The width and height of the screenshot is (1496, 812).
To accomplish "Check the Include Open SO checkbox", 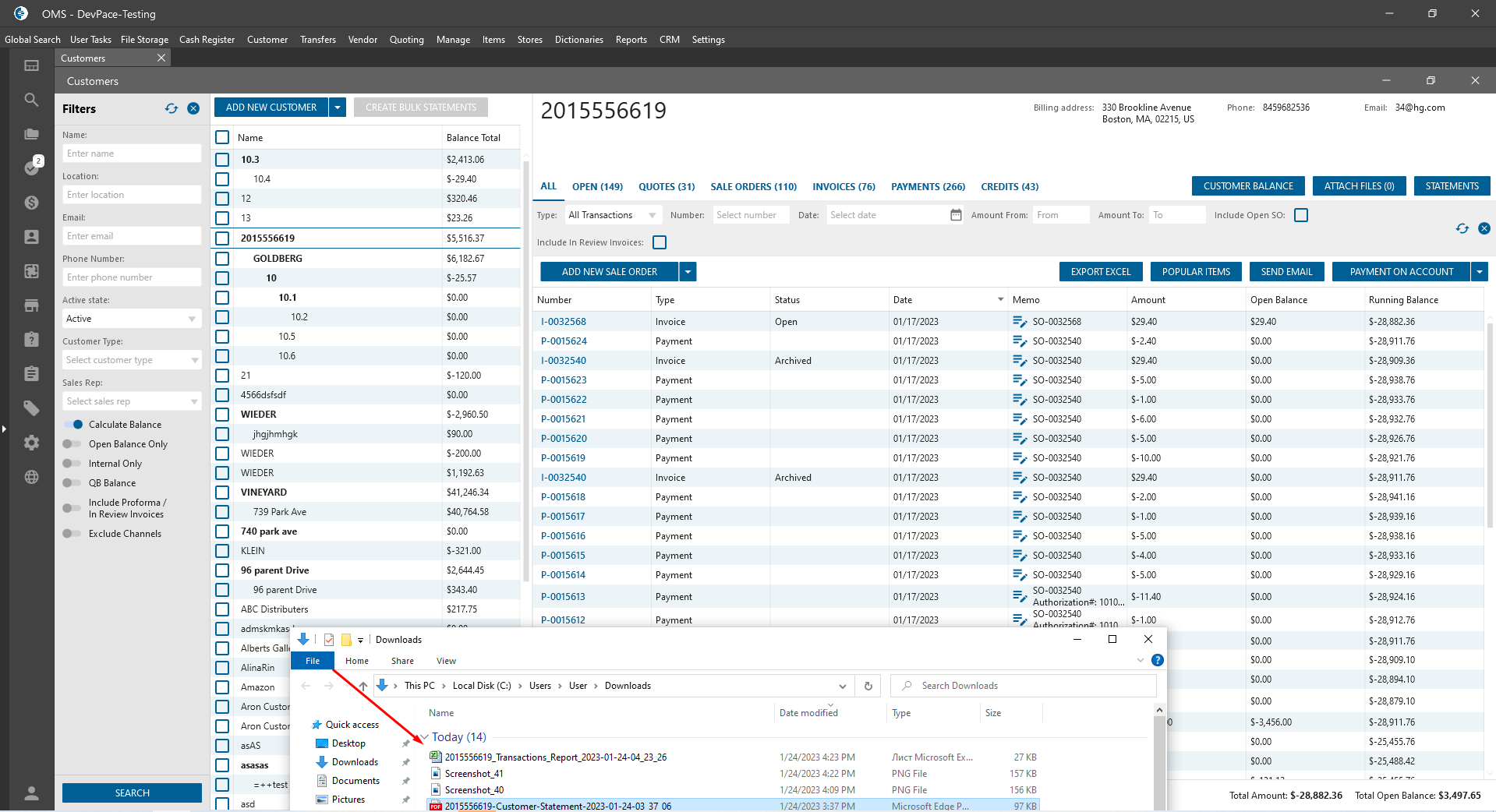I will coord(1301,215).
